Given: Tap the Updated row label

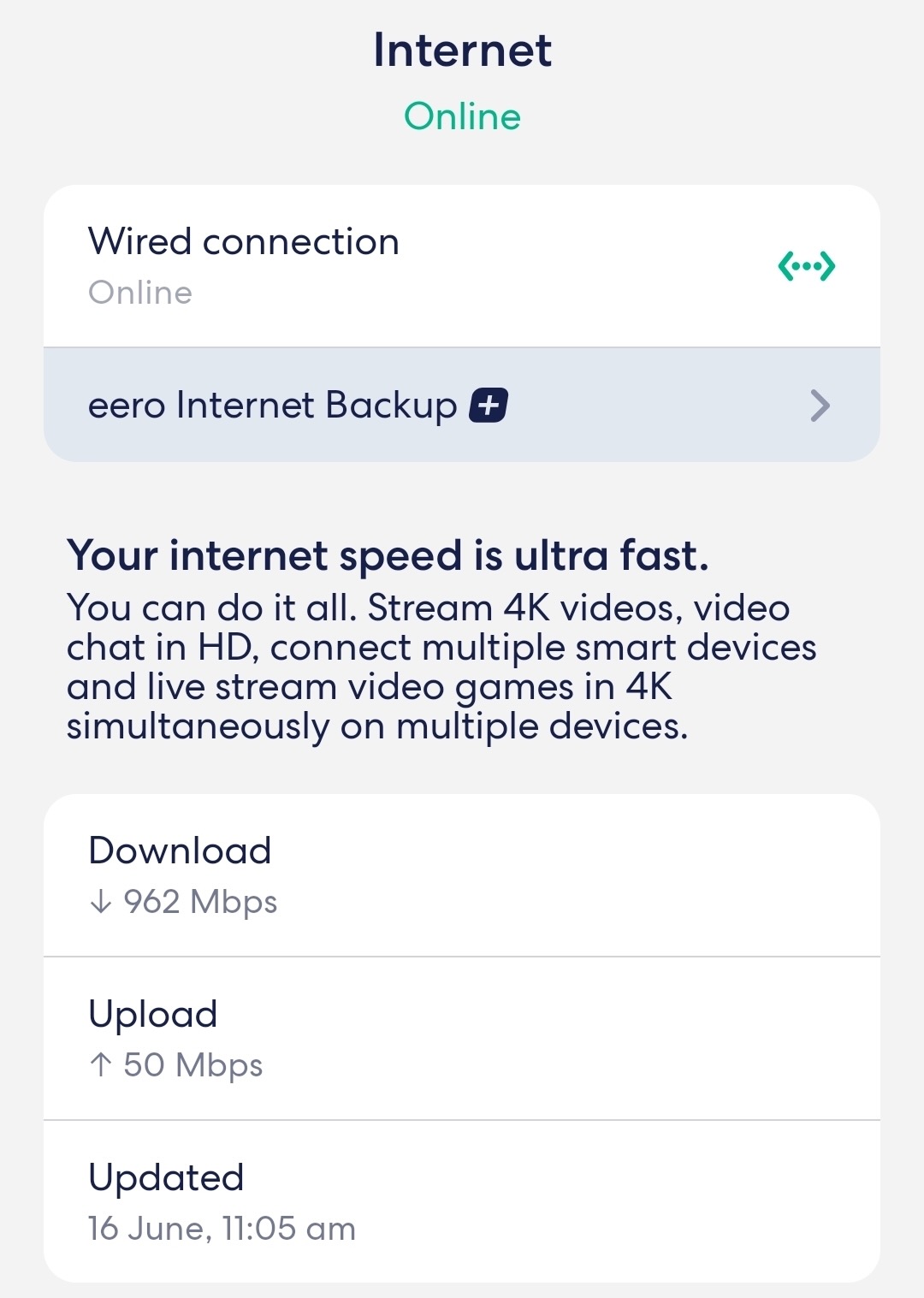Looking at the screenshot, I should coord(166,1177).
